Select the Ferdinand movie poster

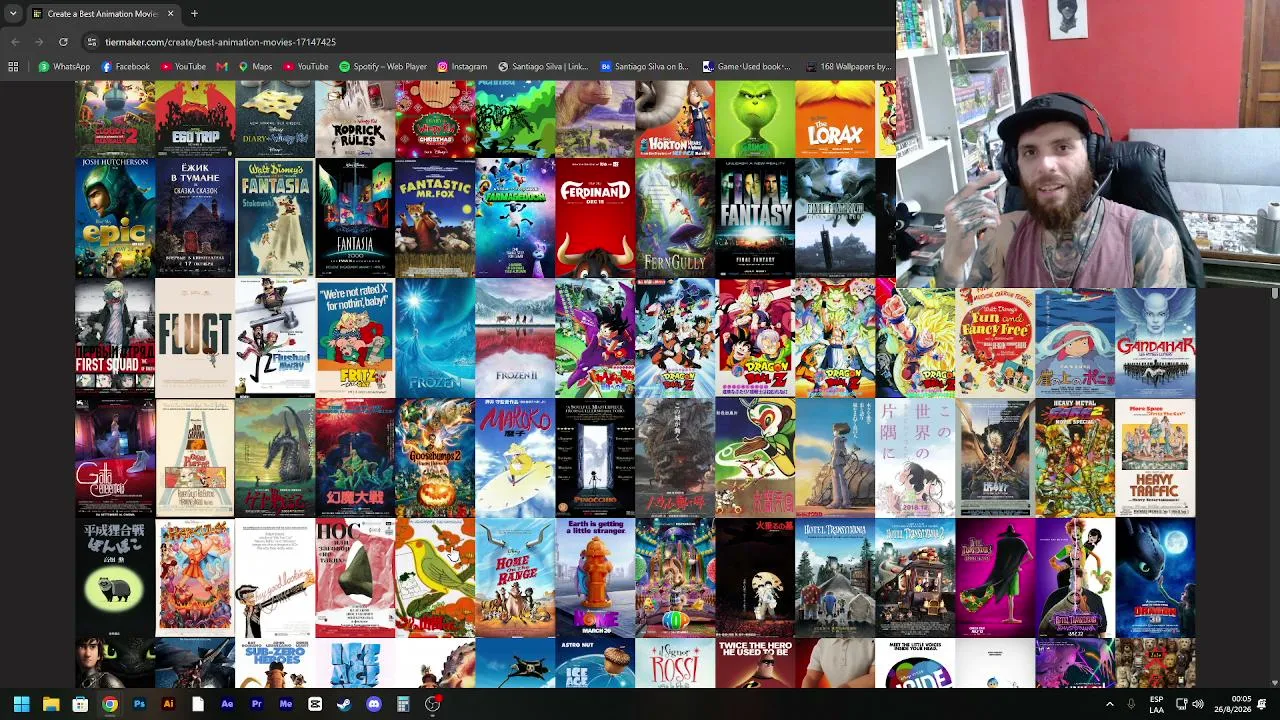[595, 218]
